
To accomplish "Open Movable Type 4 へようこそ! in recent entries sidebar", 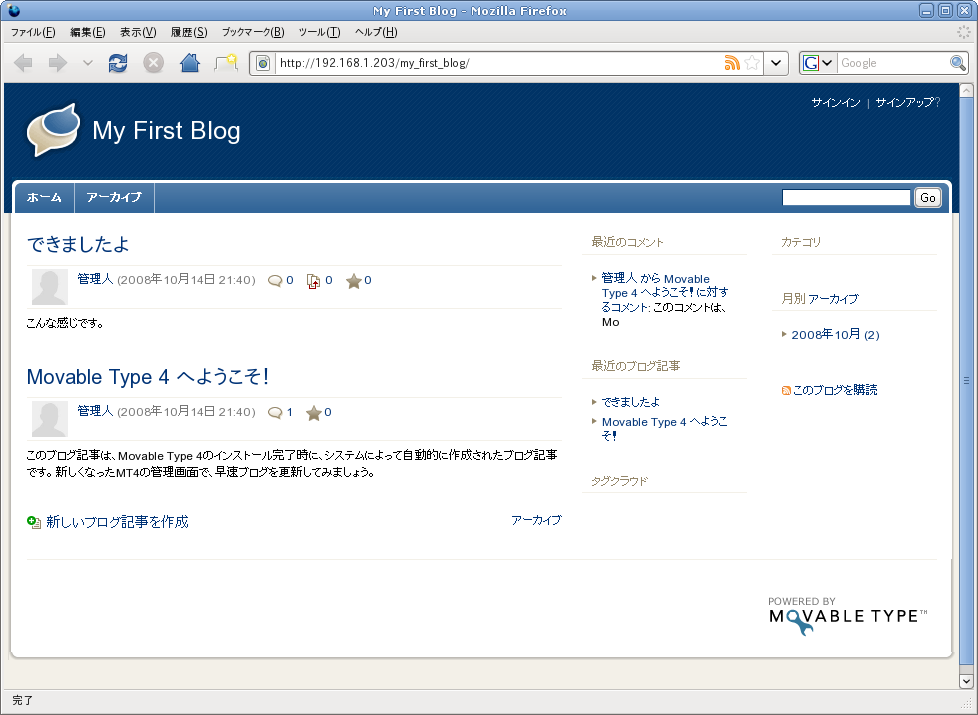I will tap(664, 429).
